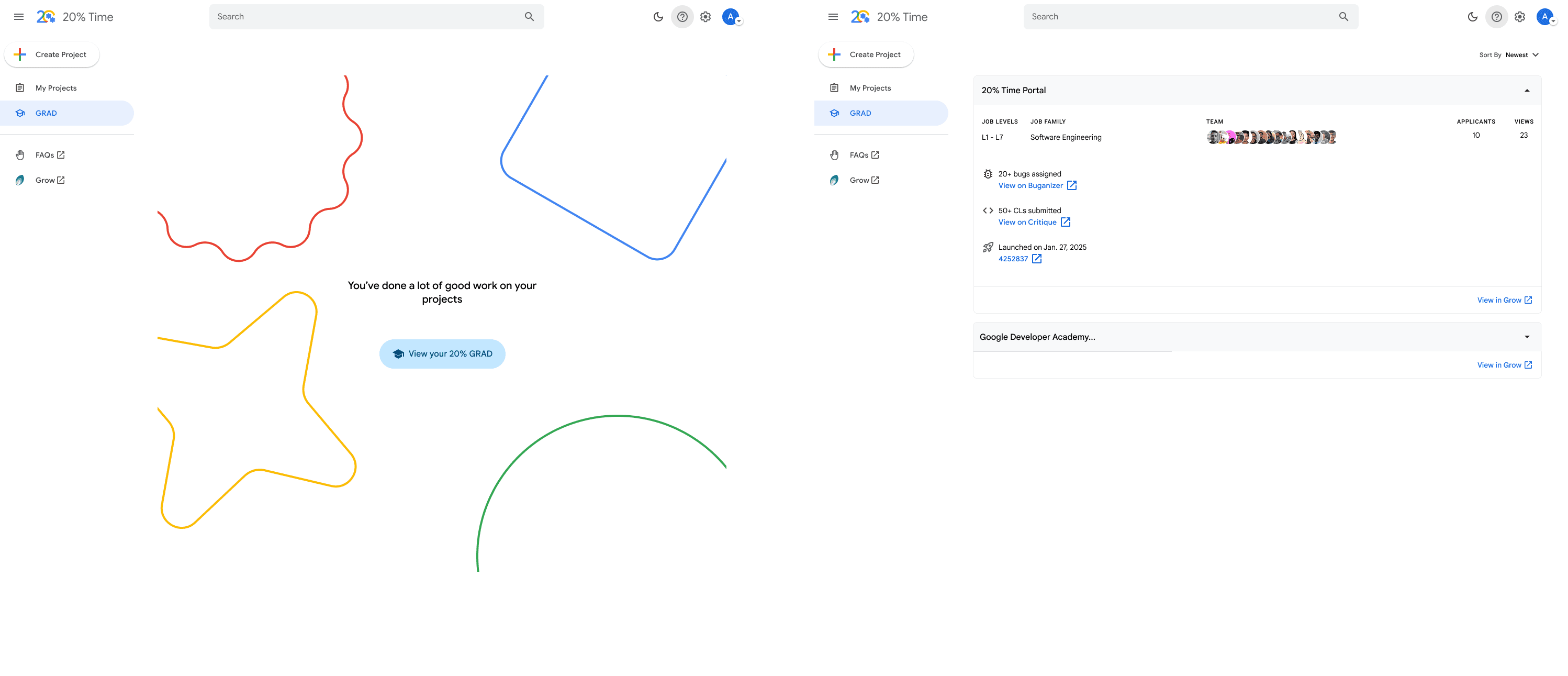
Task: Open Critique external link icon
Action: tap(1065, 223)
